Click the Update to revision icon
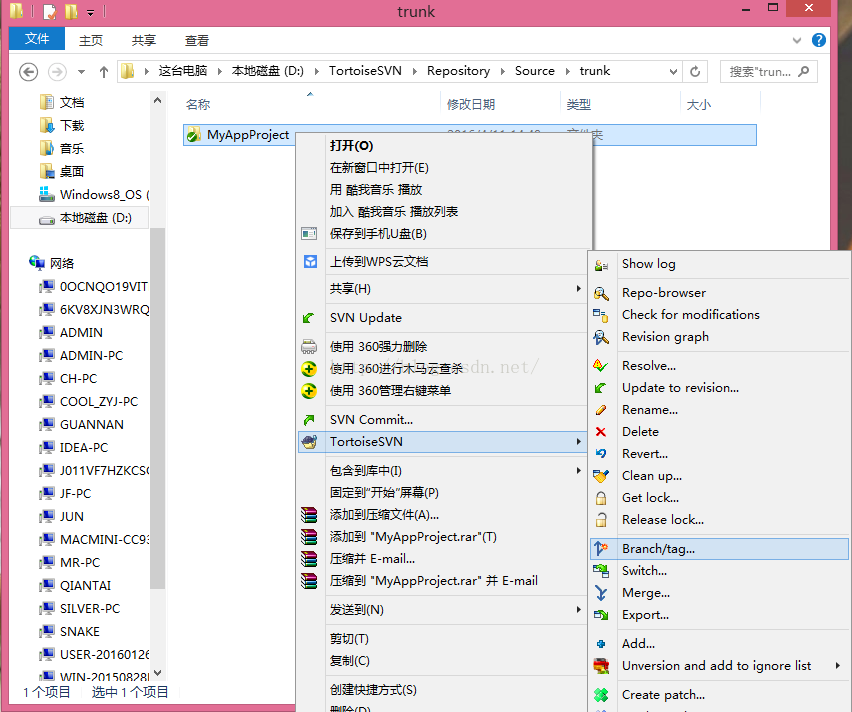852x712 pixels. 601,388
